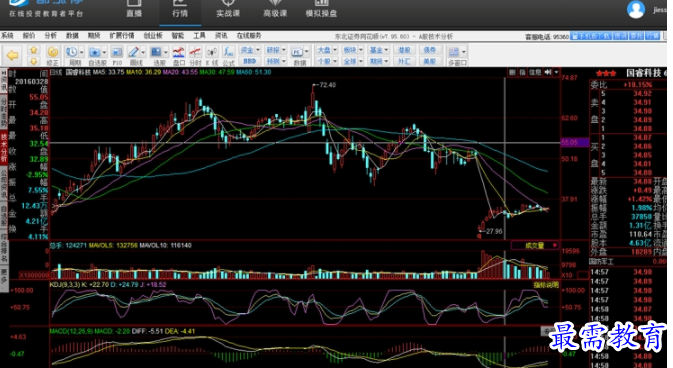
Task: Open the 分析 menu
Action: click(x=51, y=36)
